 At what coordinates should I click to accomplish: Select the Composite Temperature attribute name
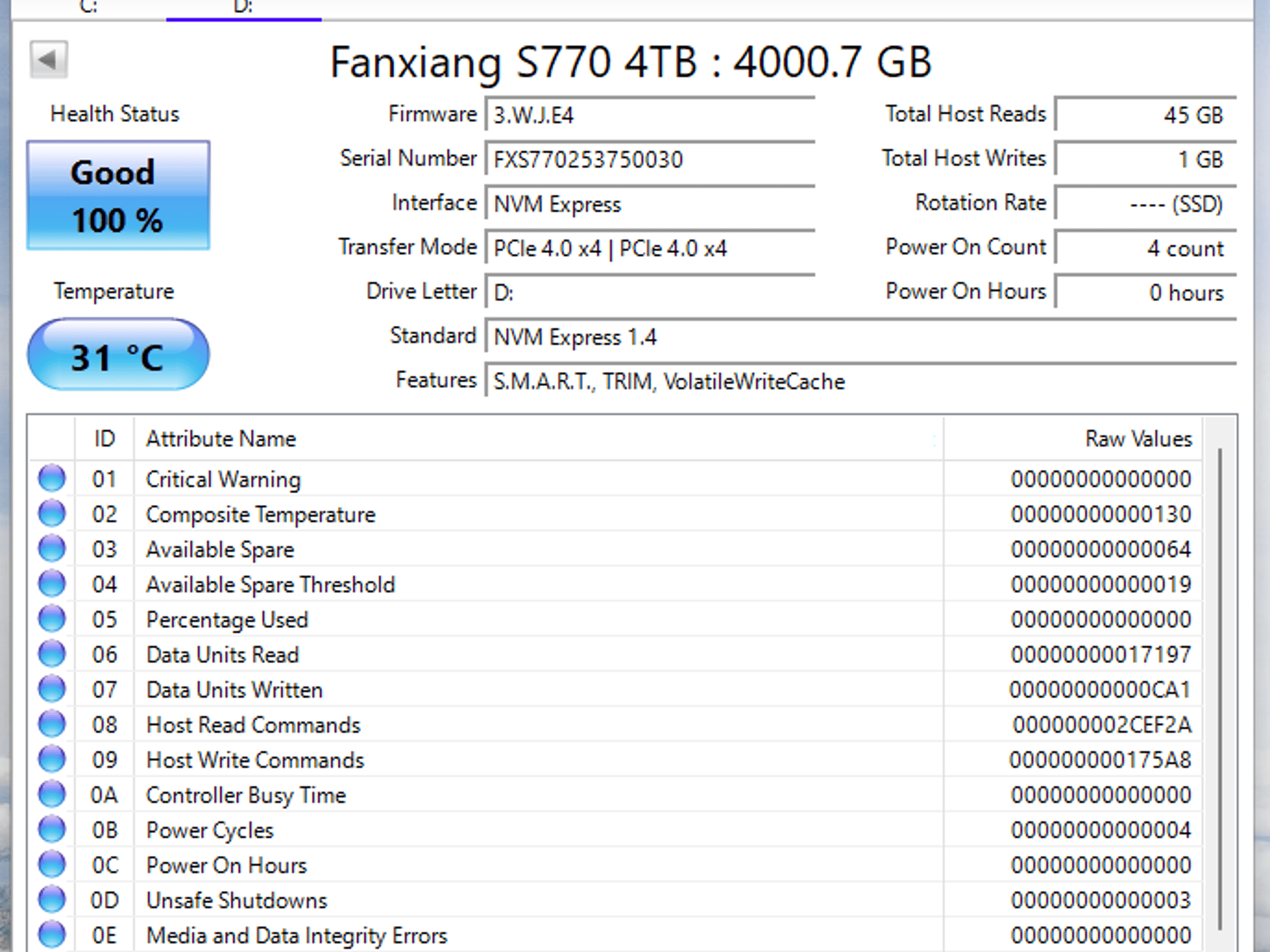click(260, 515)
